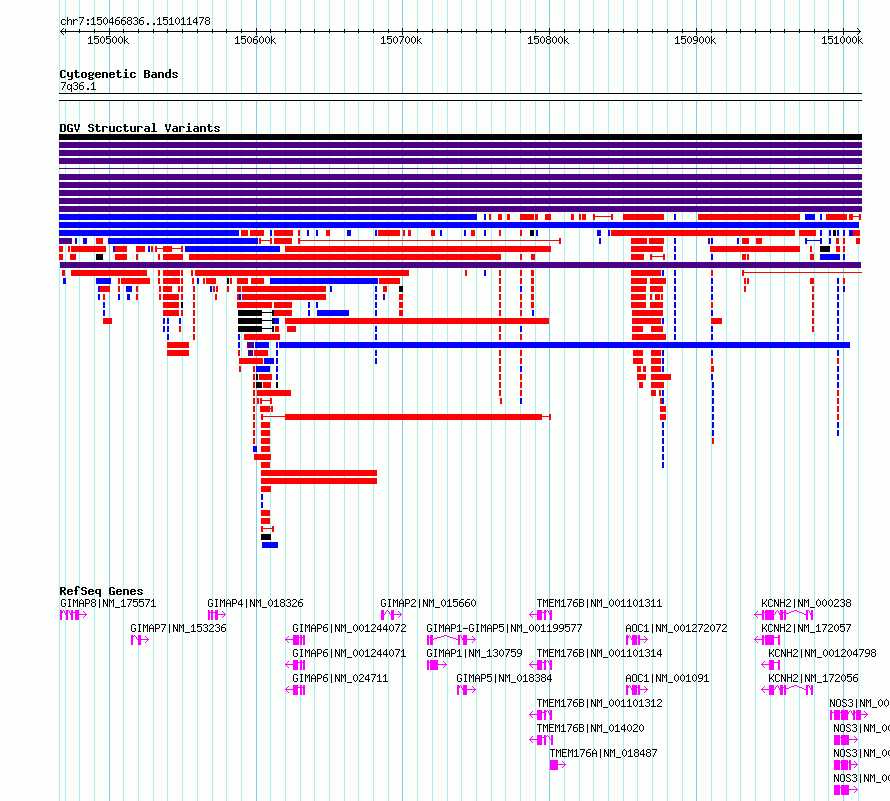Click the AOC1|NM_001091 label text
Viewport: 890px width, 801px height.
pyautogui.click(x=667, y=678)
